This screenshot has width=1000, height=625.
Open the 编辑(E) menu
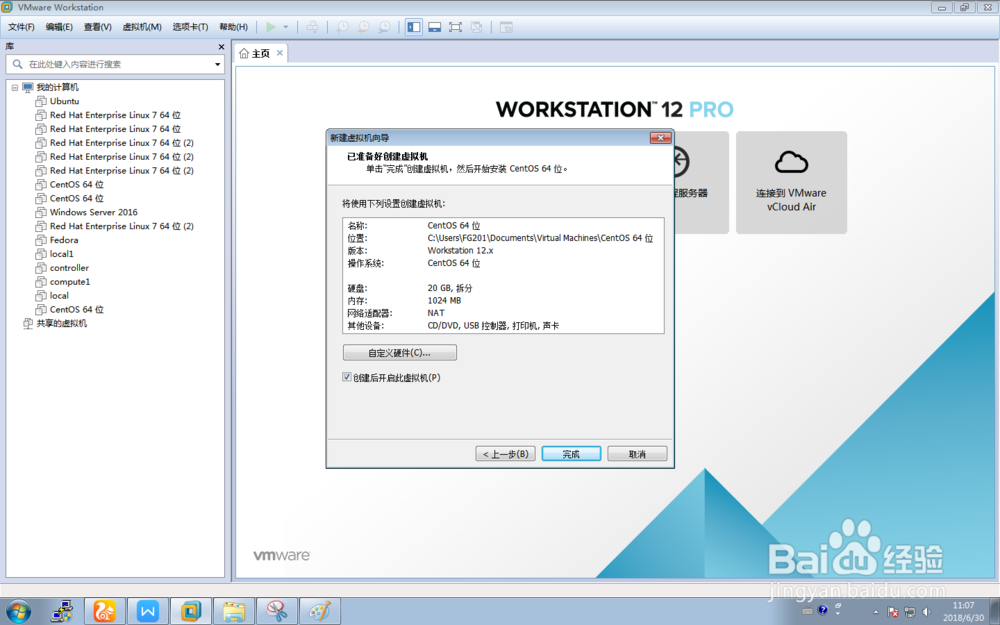click(x=59, y=27)
